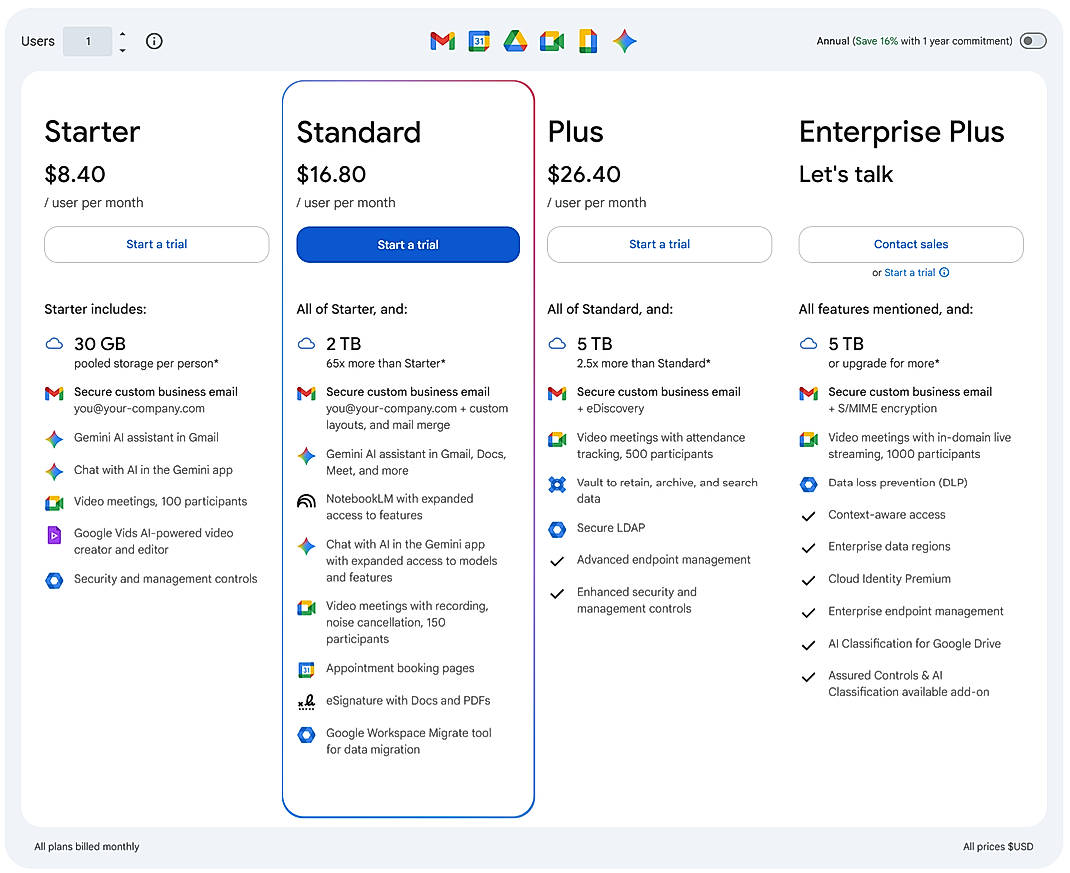Viewport: 1070px width, 873px height.
Task: Click Admin icon beside Workspace Migrate tool
Action: (x=306, y=734)
